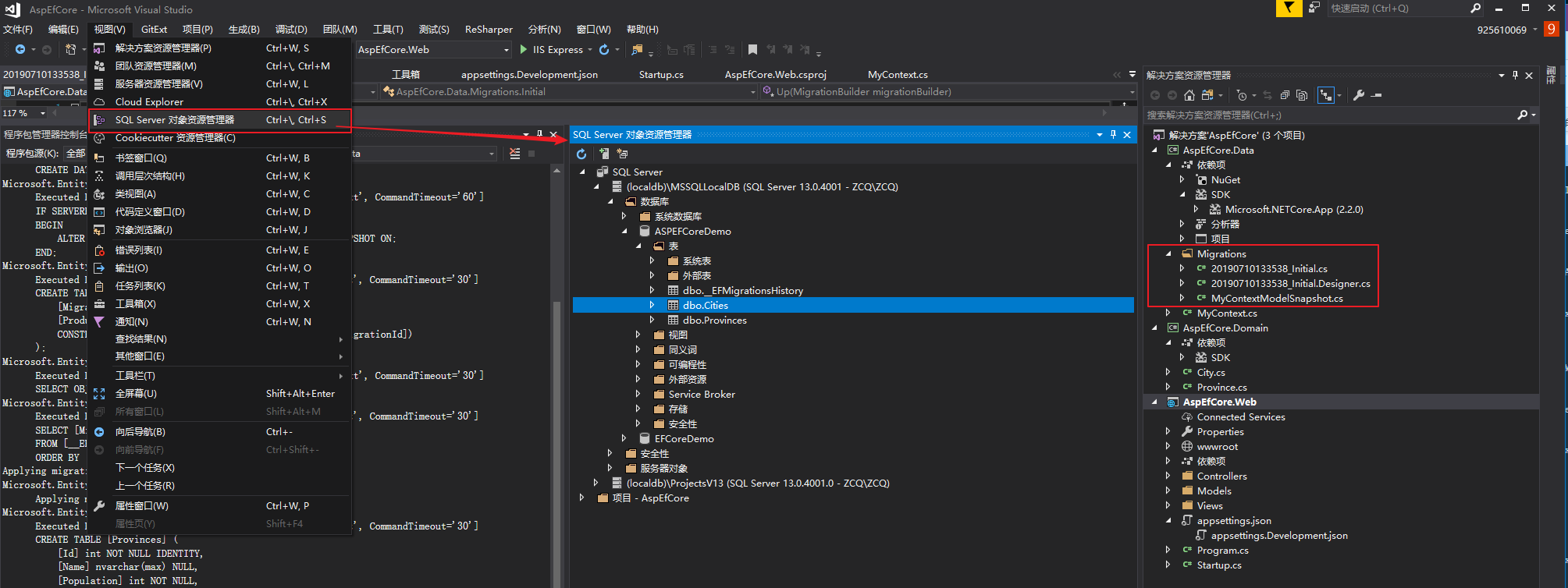This screenshot has height=588, width=1568.
Task: Open the AspEfCore.Data.Migrations.Initial class dropdown
Action: (x=752, y=91)
